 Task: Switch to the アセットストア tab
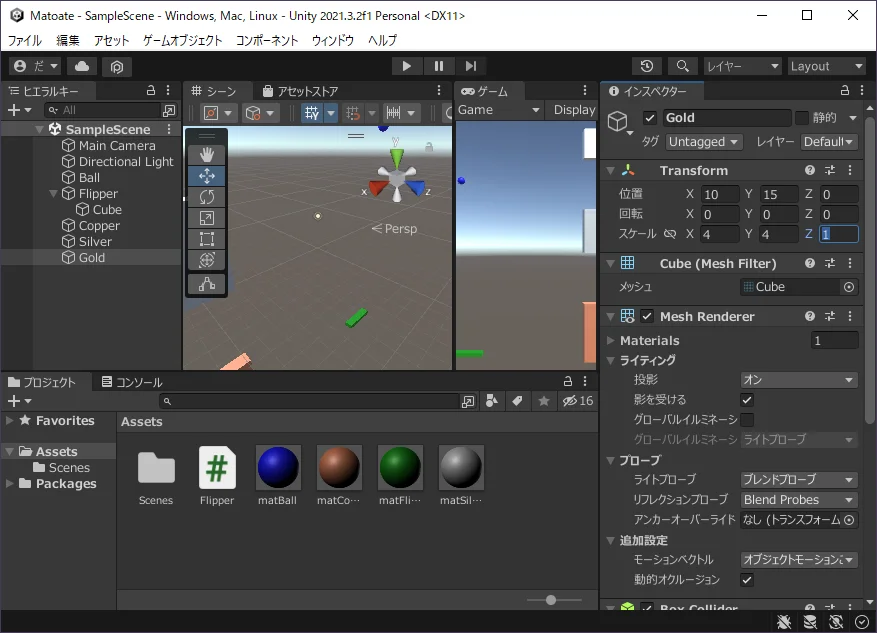click(x=301, y=91)
